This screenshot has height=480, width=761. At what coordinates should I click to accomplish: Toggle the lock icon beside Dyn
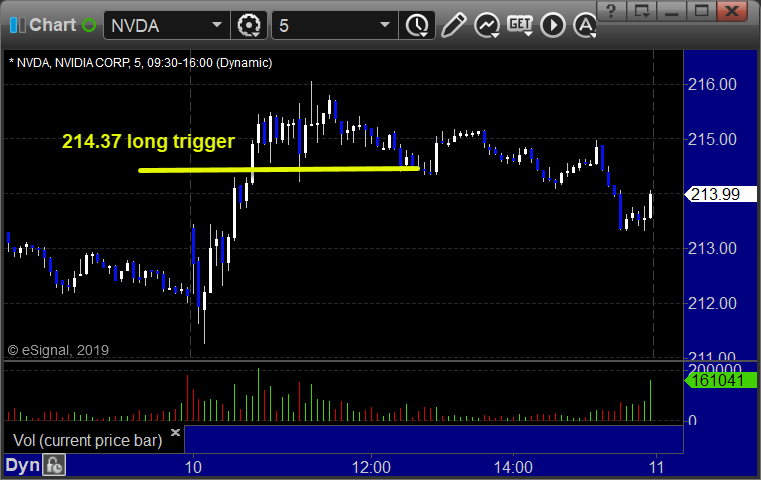(54, 465)
